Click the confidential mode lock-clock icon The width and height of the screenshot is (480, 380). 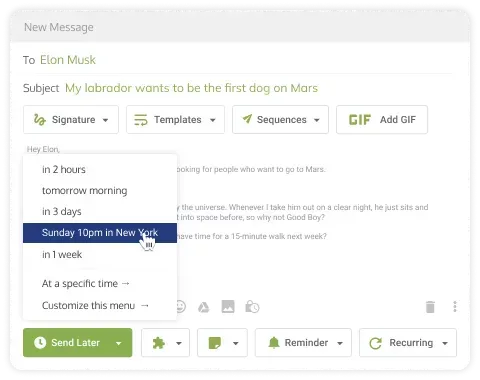252,307
